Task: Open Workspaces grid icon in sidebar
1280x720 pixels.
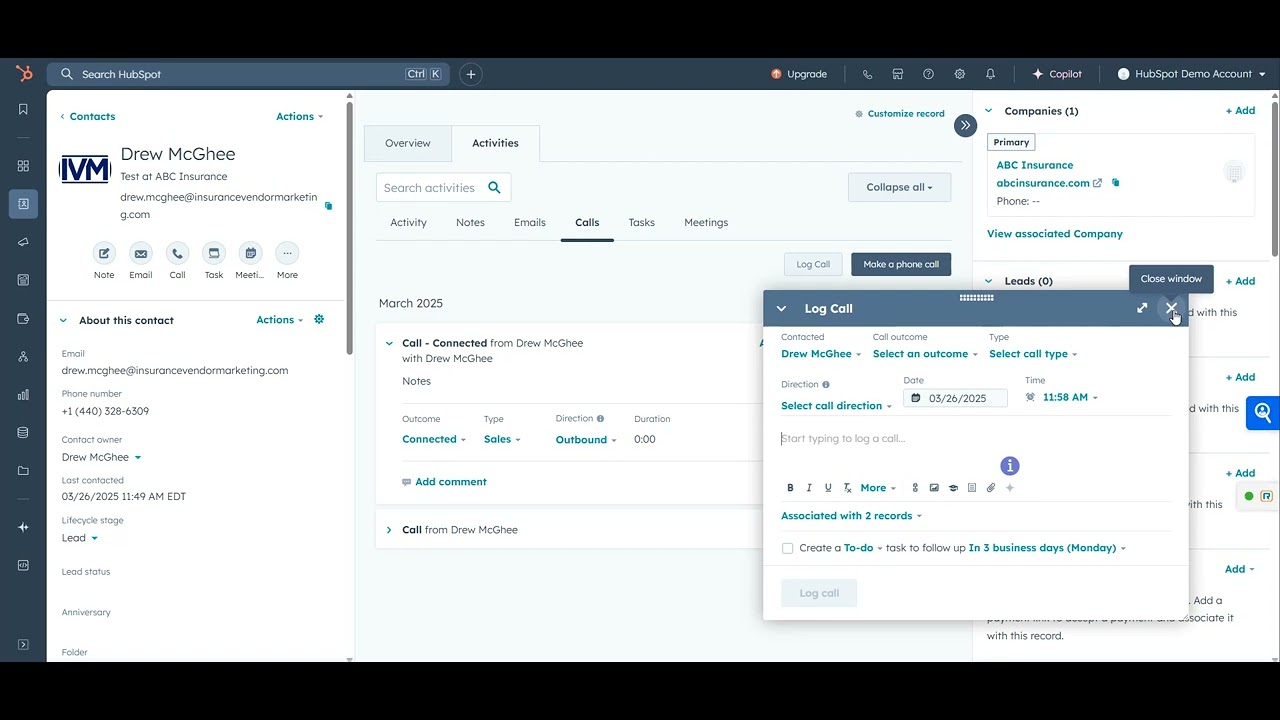Action: 23,166
